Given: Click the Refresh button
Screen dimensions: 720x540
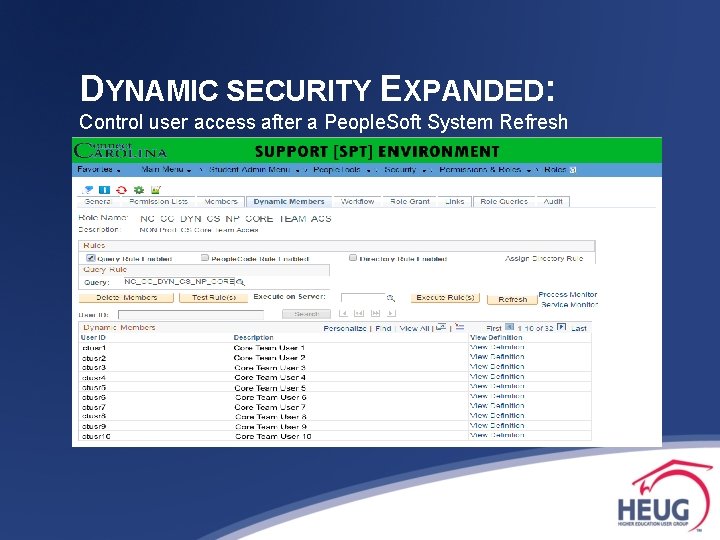Looking at the screenshot, I should coord(512,299).
